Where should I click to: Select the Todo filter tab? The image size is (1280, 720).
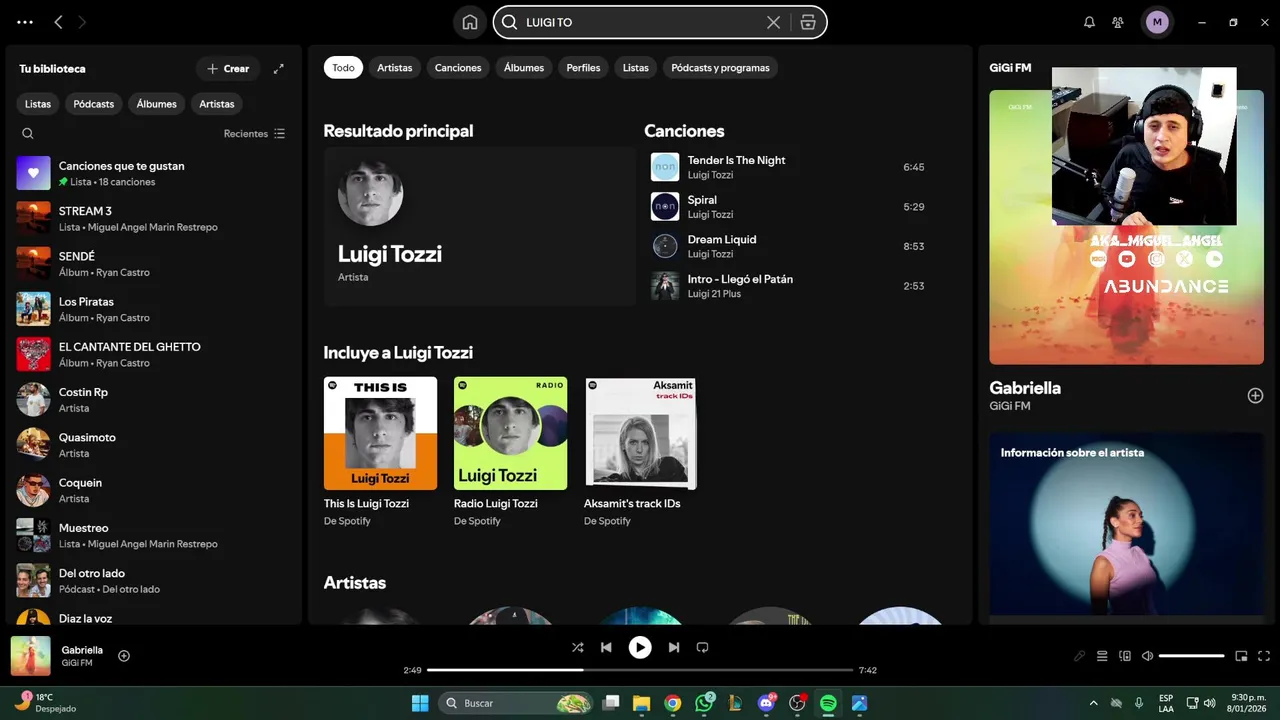(343, 68)
